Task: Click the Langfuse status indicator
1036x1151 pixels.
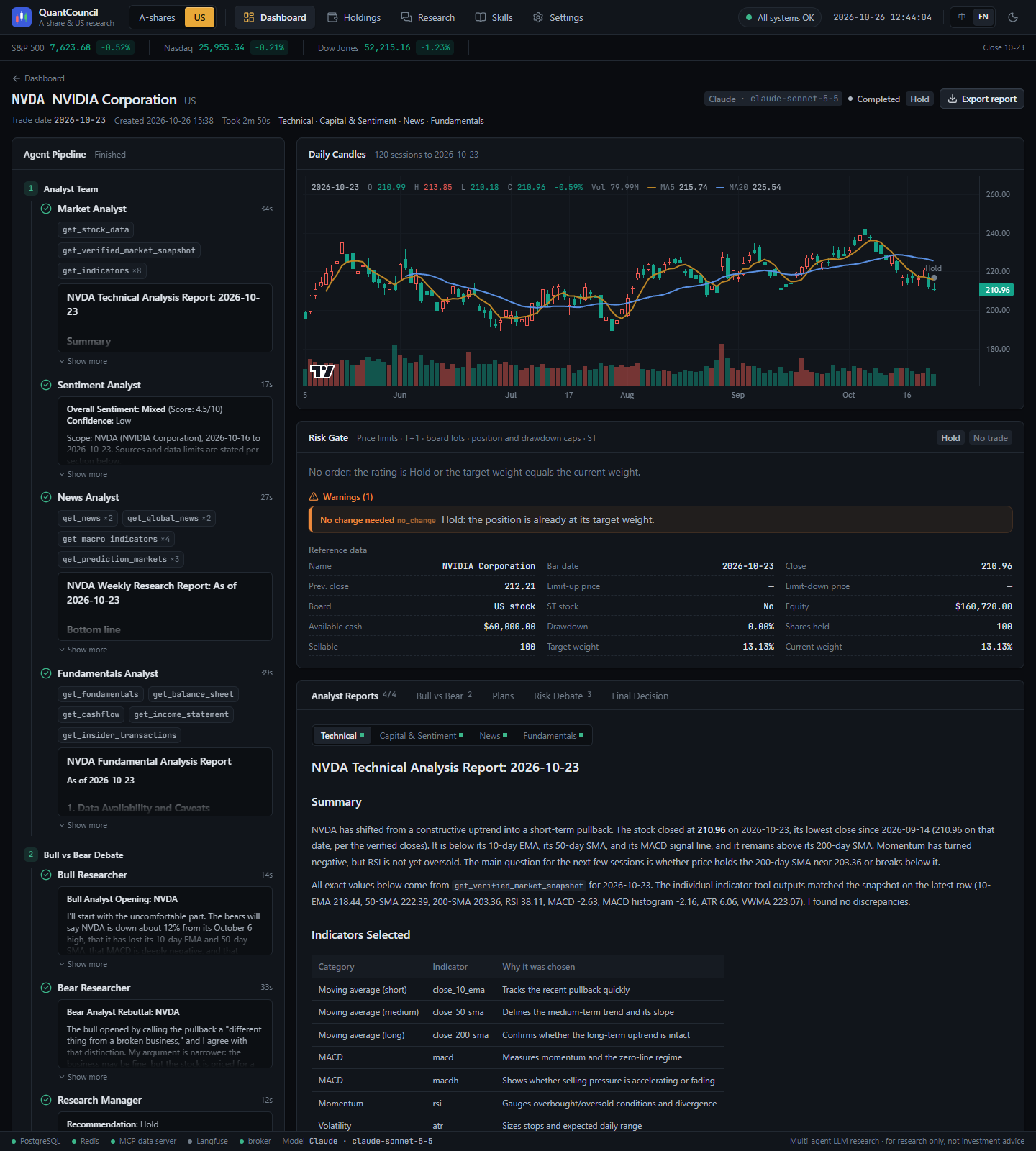Action: [x=207, y=1141]
